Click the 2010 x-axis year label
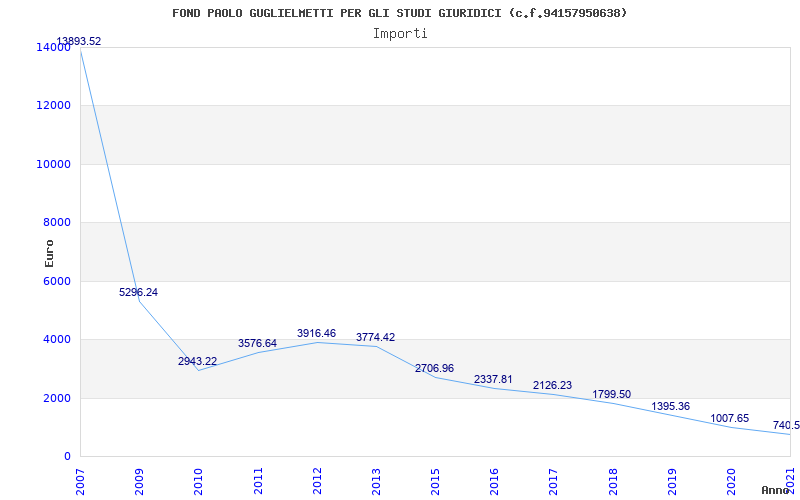 pos(198,481)
